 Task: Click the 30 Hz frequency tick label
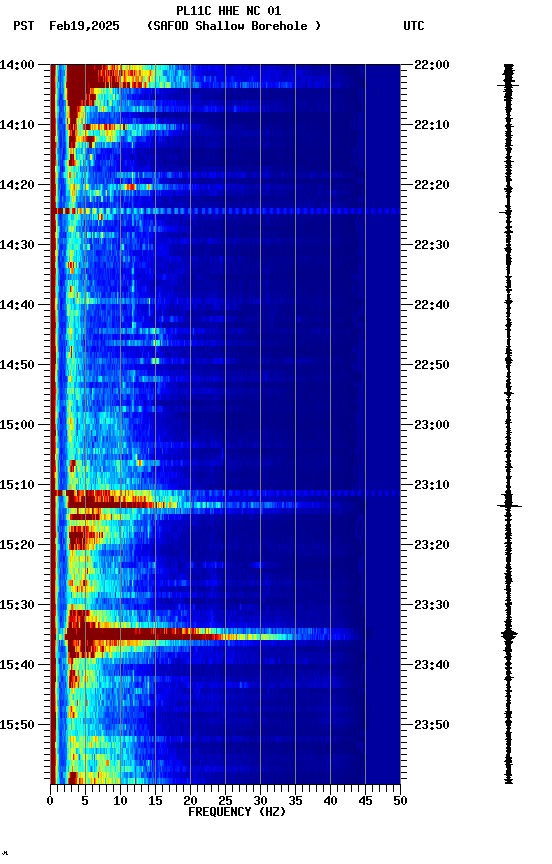[260, 801]
